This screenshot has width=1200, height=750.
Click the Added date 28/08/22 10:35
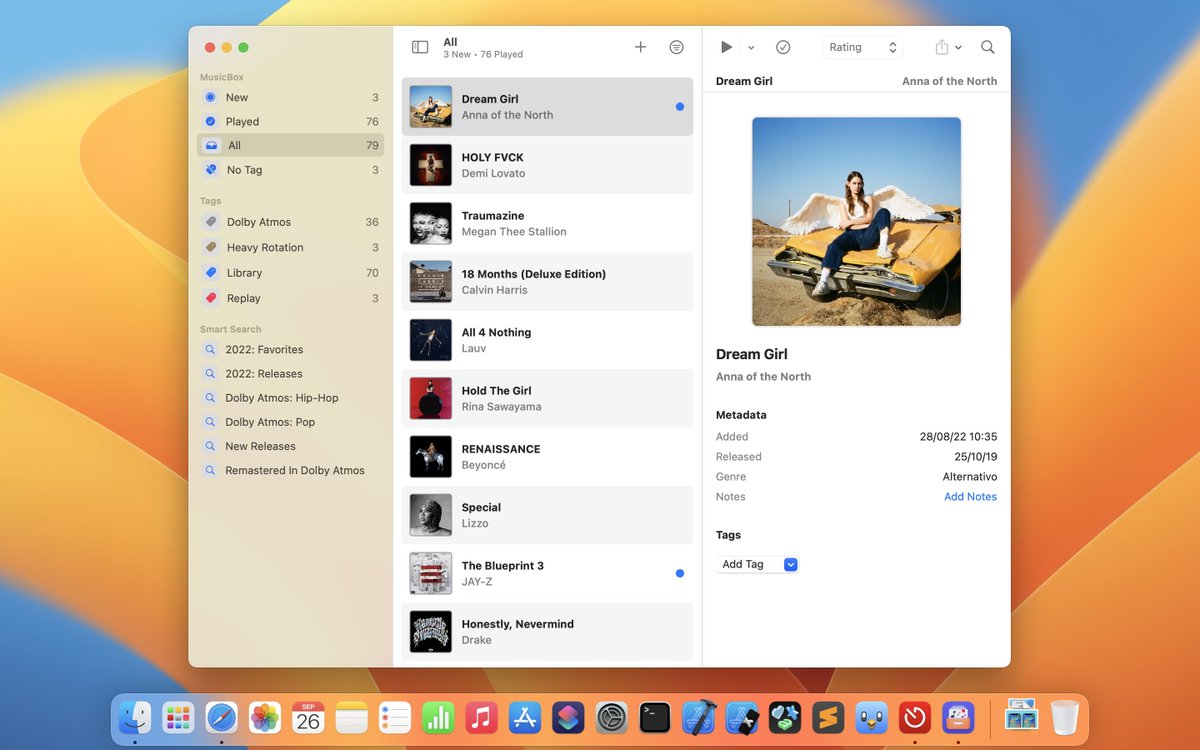coord(958,436)
